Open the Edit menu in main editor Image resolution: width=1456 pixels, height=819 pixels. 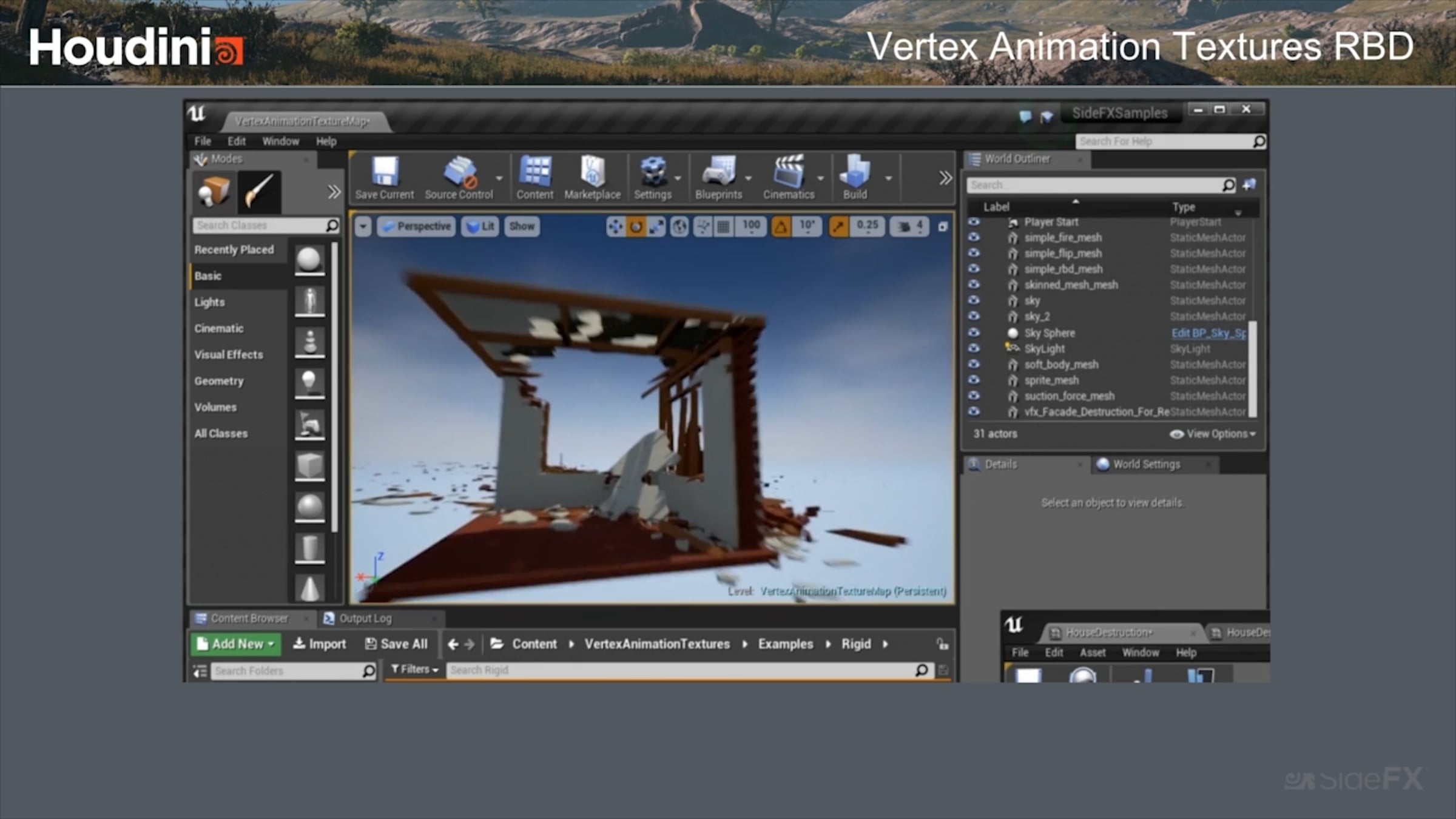point(237,141)
